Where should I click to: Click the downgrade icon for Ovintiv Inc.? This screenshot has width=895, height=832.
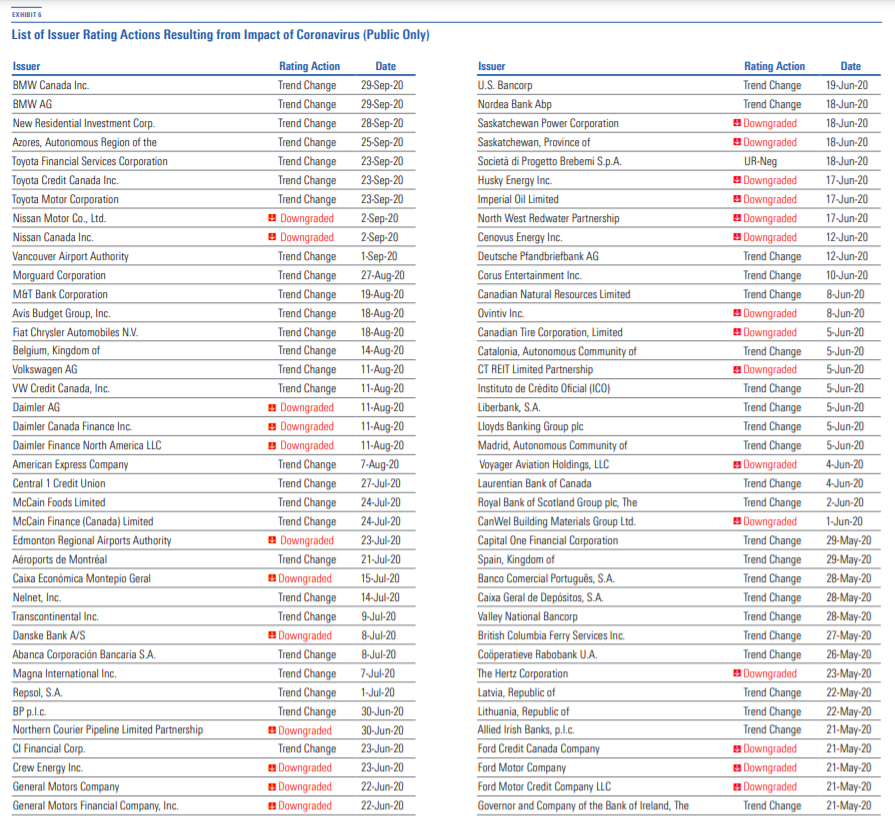pos(737,313)
